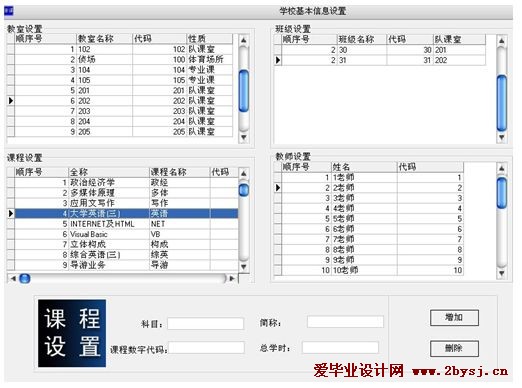Click up arrow of 教室设置 scrollbar
Image resolution: width=522 pixels, height=388 pixels.
click(x=244, y=40)
